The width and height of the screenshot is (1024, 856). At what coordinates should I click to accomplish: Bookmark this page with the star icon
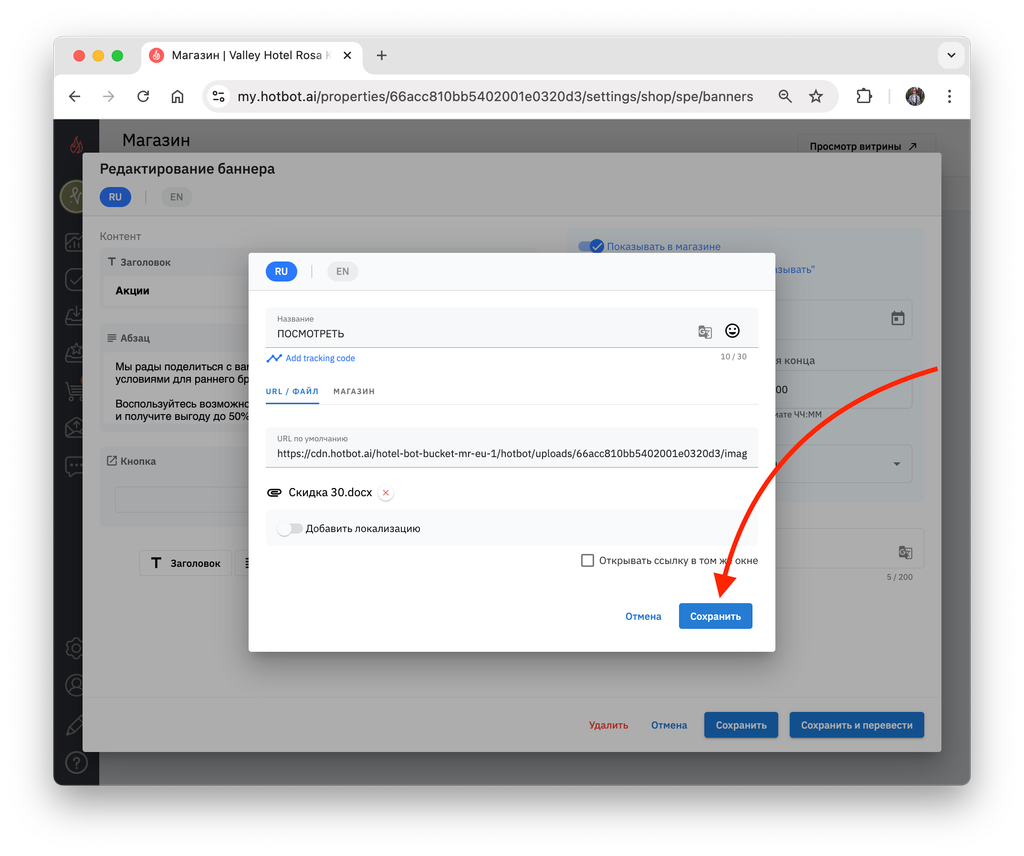pos(816,97)
